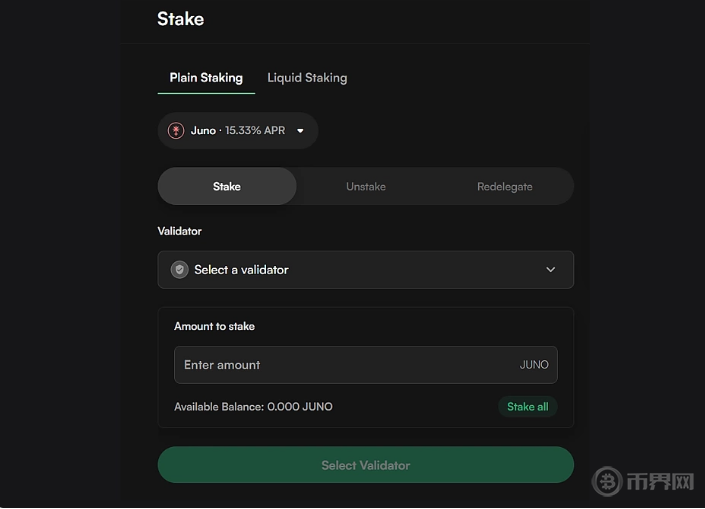The height and width of the screenshot is (509, 705).
Task: Switch to Unstake mode
Action: click(x=366, y=186)
